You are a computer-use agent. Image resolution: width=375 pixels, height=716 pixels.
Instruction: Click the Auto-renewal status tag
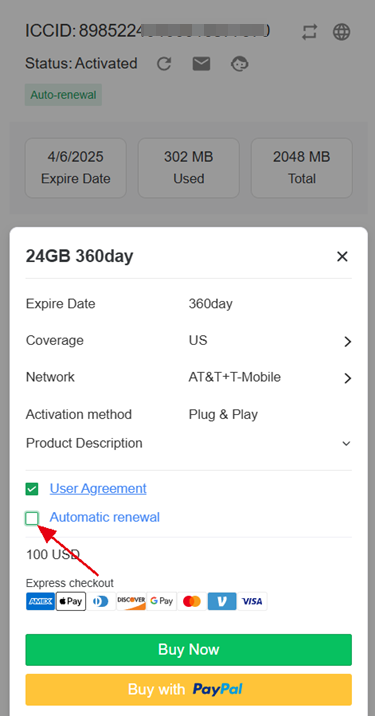click(x=63, y=95)
